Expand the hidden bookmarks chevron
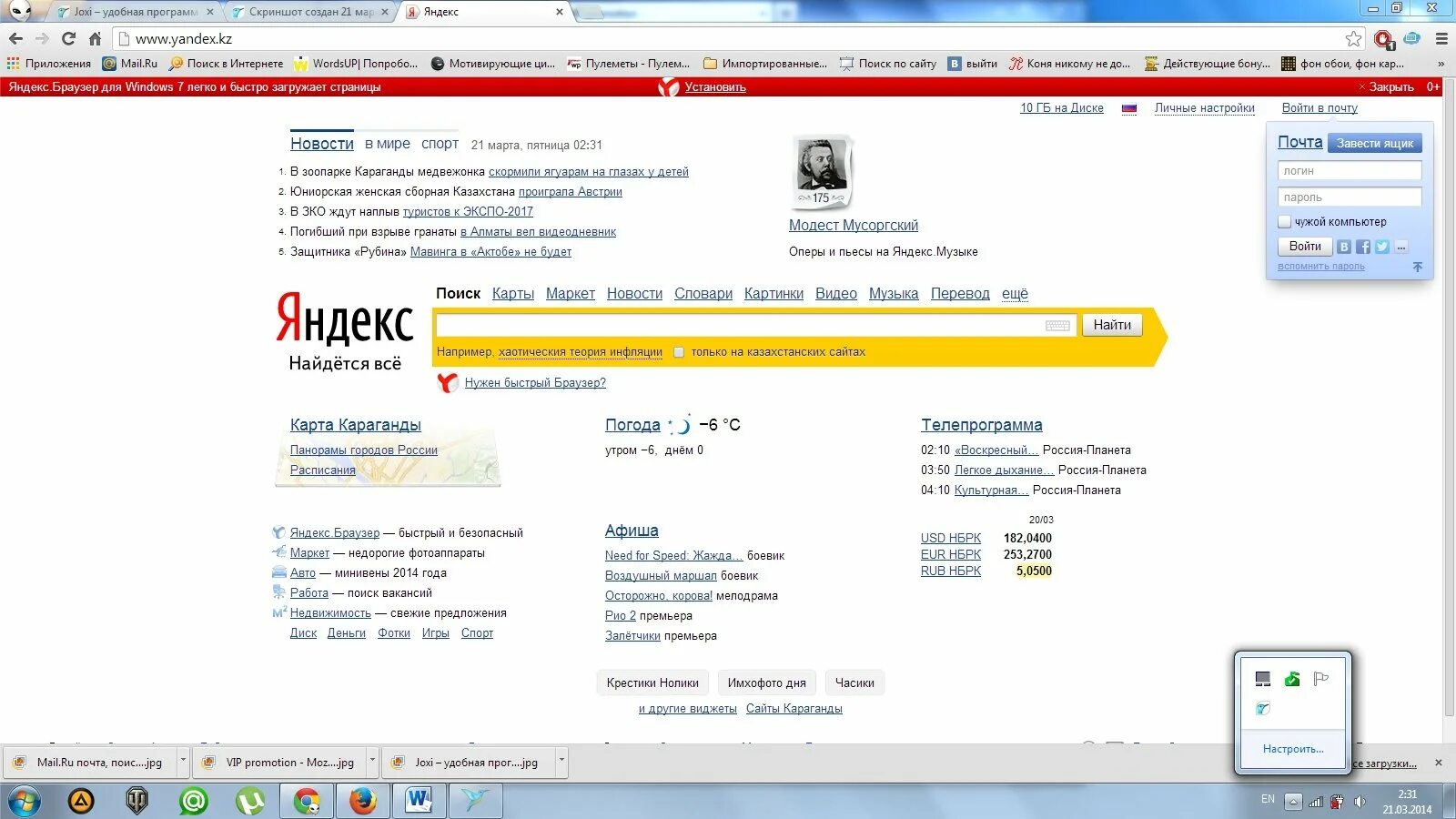 1441,64
